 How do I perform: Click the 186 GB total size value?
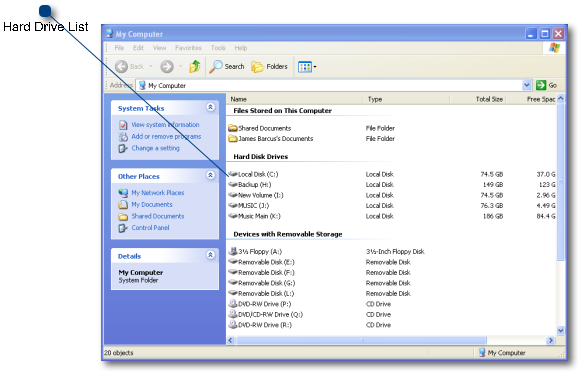pos(493,216)
